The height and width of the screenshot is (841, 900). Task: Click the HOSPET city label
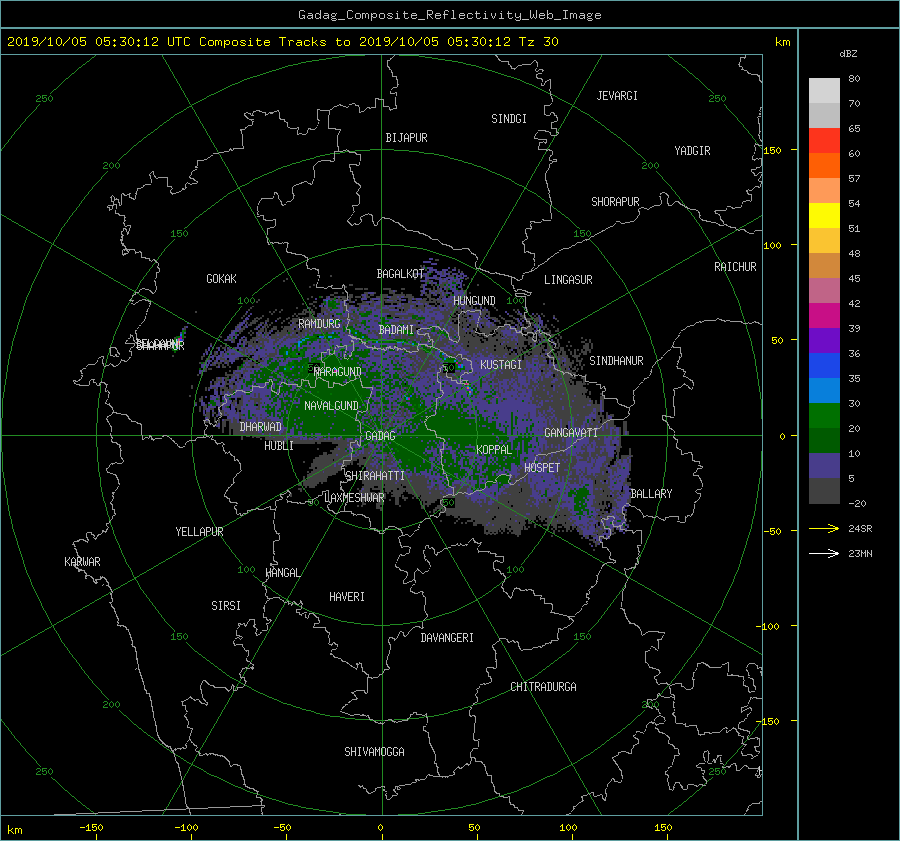pos(542,468)
